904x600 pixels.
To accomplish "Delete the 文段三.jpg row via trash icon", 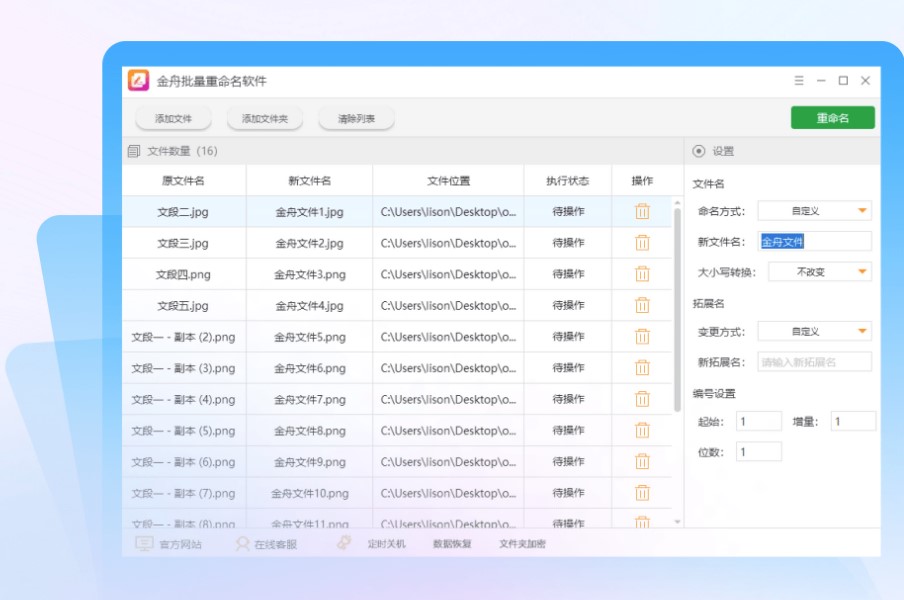I will (x=642, y=243).
